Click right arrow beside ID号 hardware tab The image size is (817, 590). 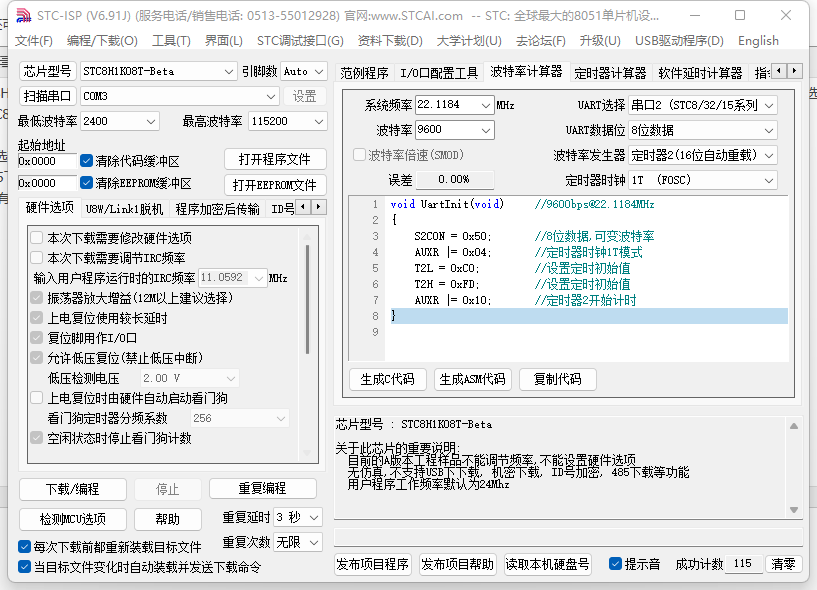(318, 207)
